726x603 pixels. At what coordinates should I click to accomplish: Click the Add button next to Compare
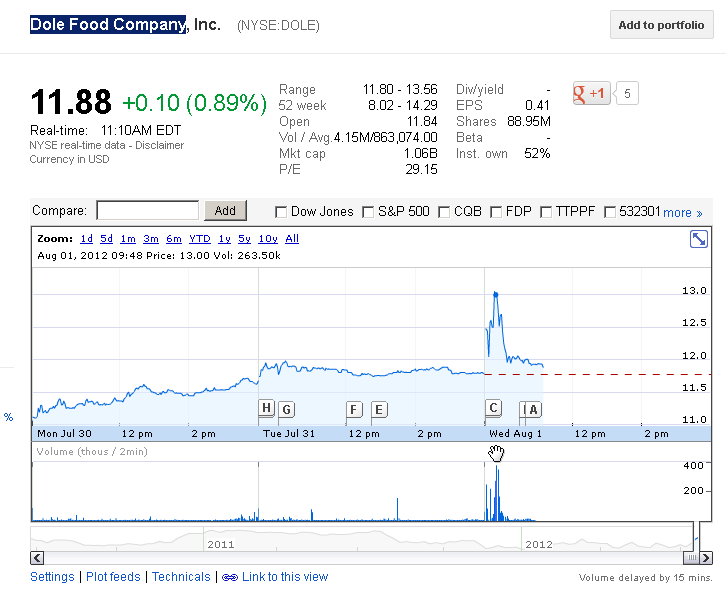coord(225,210)
